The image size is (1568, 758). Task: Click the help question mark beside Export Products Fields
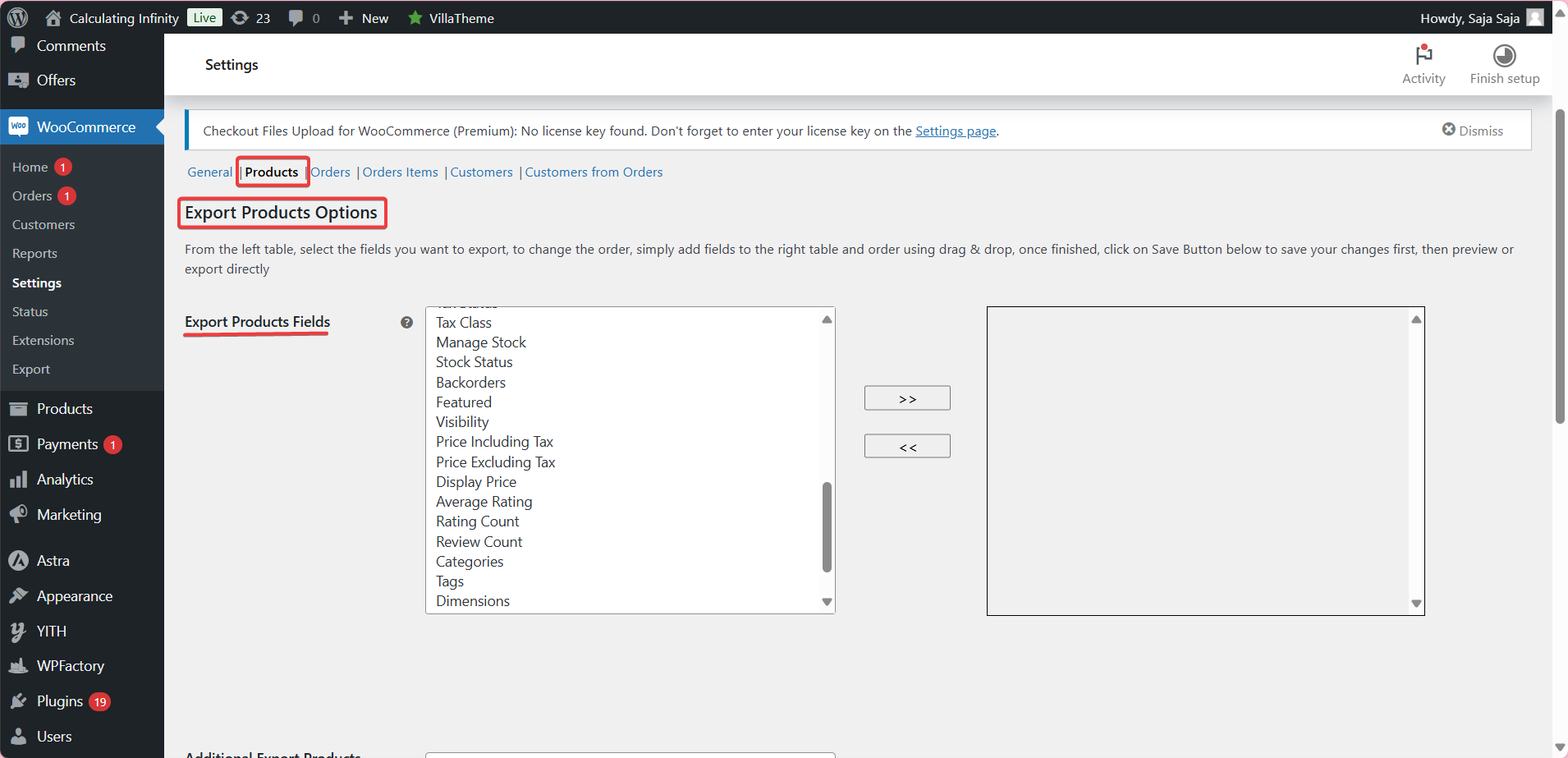pyautogui.click(x=406, y=322)
